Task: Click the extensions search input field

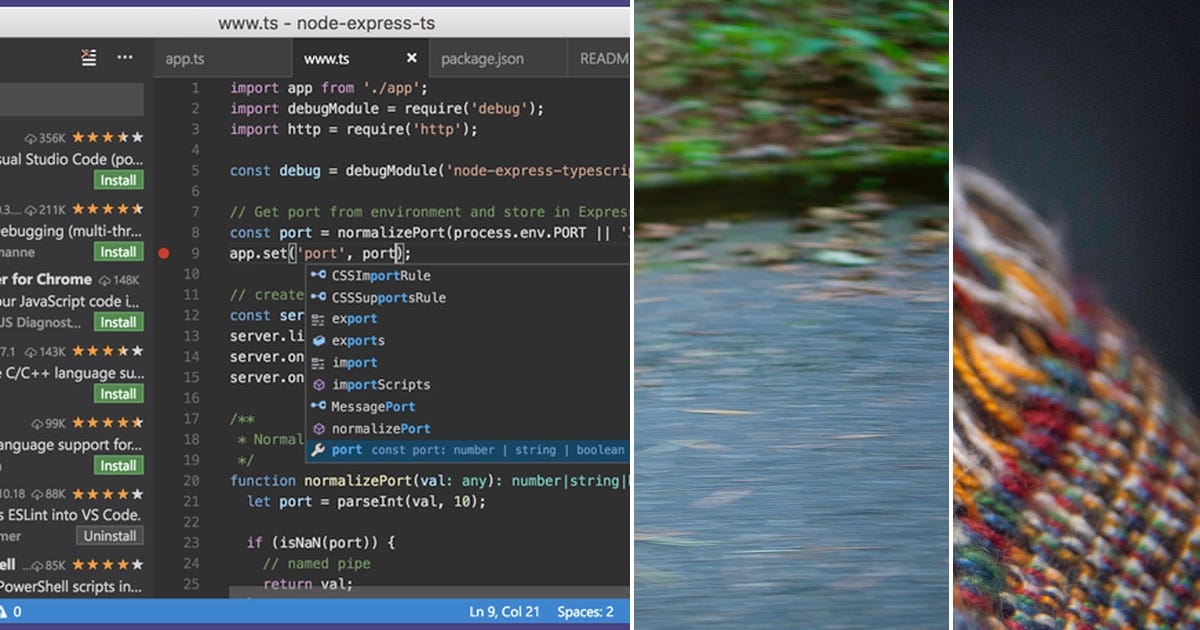Action: tap(70, 100)
